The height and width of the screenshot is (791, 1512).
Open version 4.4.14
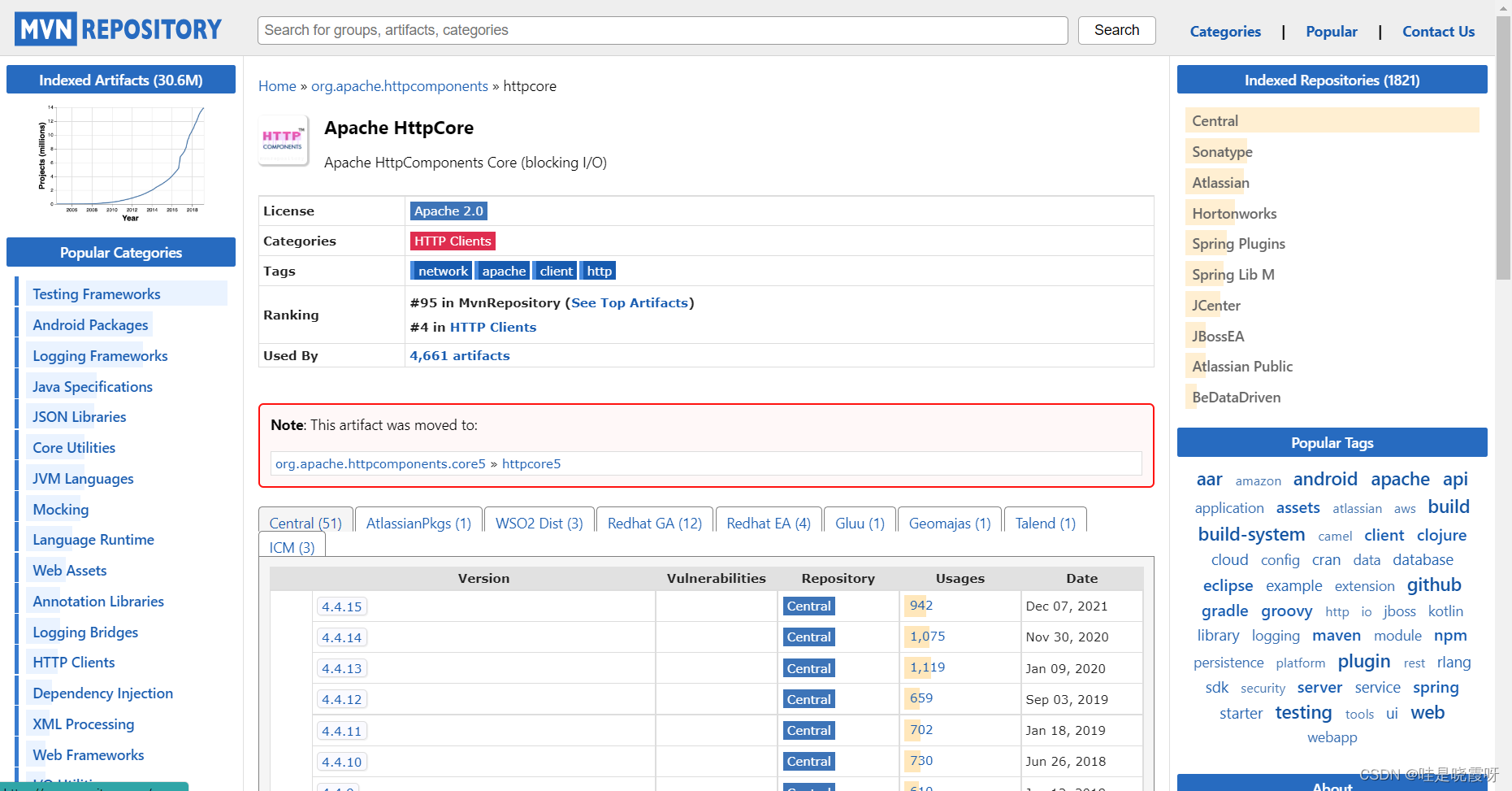[x=341, y=637]
